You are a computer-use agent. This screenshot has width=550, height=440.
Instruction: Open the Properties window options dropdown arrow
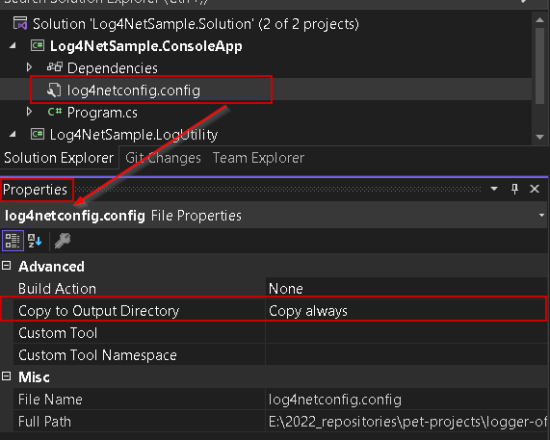[494, 189]
